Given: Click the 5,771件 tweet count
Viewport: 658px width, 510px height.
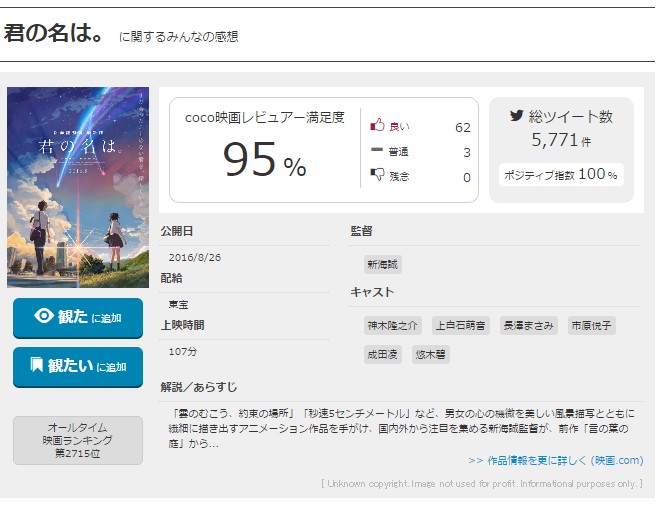Looking at the screenshot, I should (561, 140).
